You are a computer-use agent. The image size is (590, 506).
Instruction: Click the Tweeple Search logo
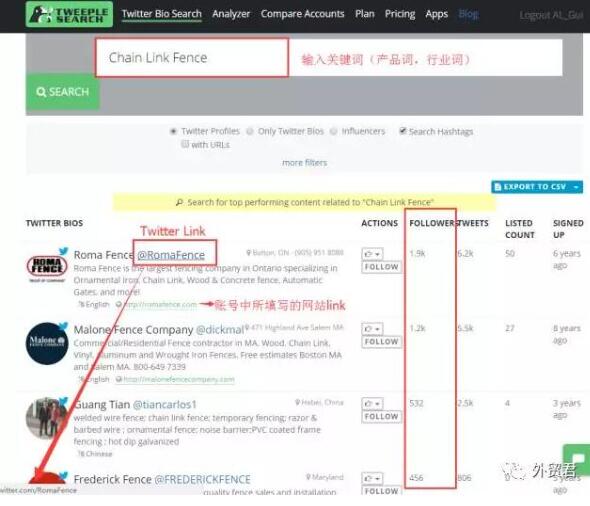pyautogui.click(x=69, y=14)
